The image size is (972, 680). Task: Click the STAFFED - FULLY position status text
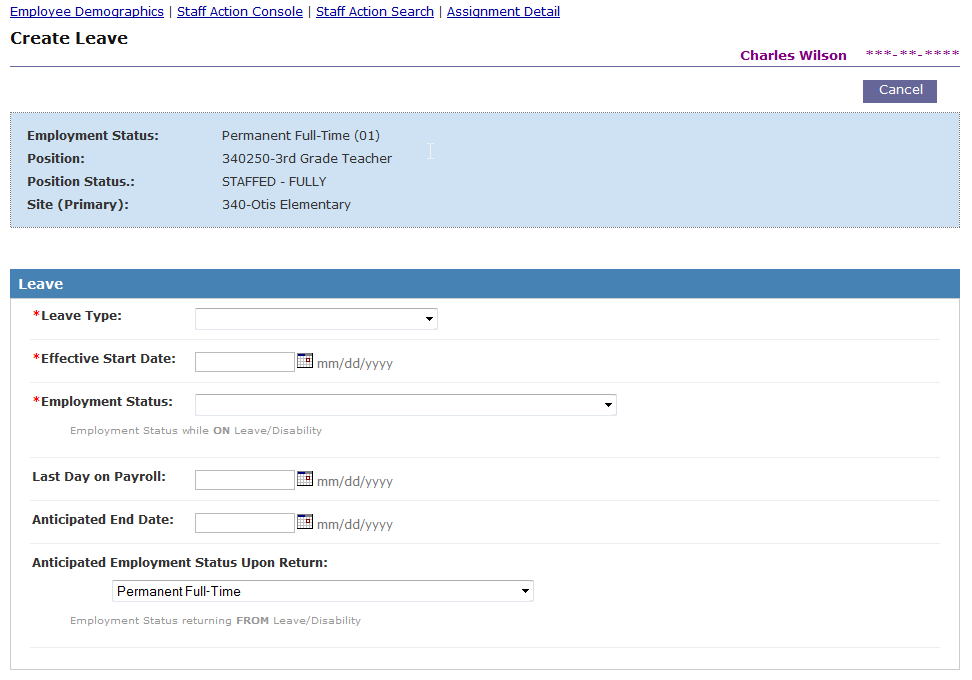(274, 182)
